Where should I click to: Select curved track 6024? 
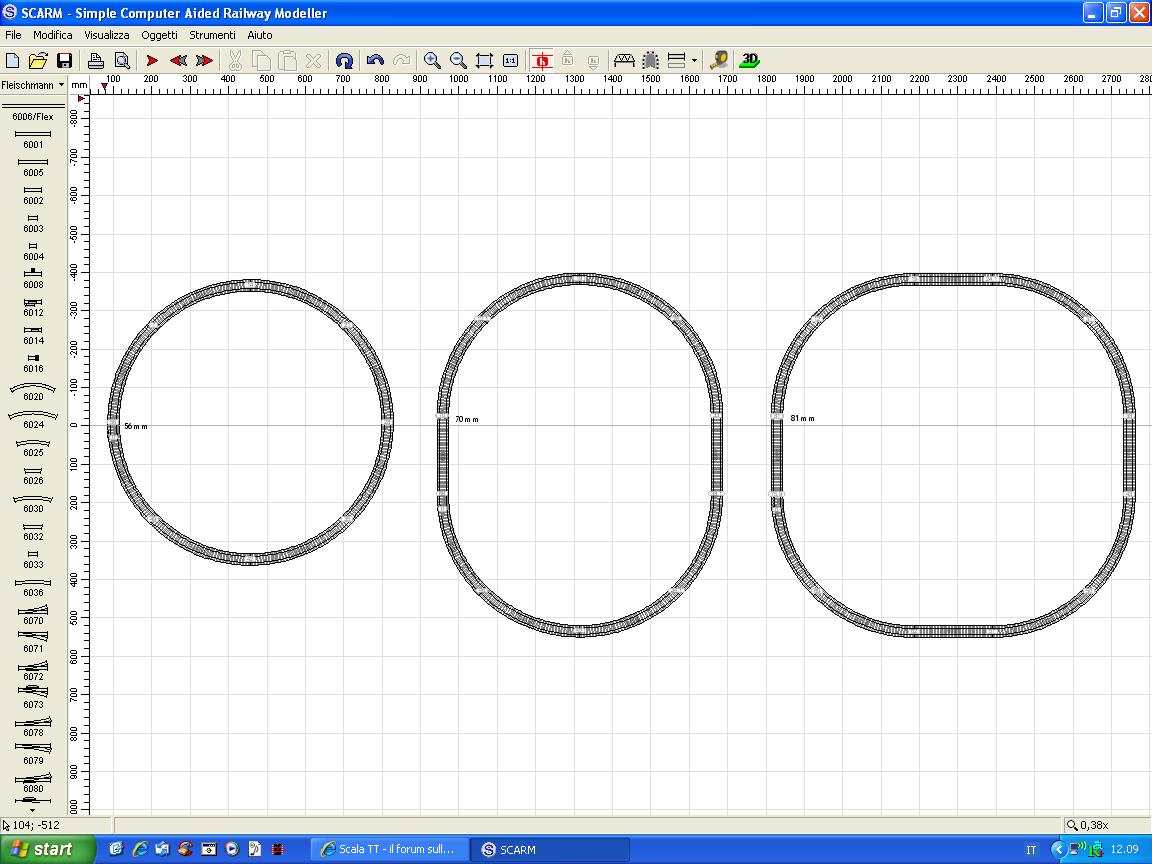pos(33,419)
